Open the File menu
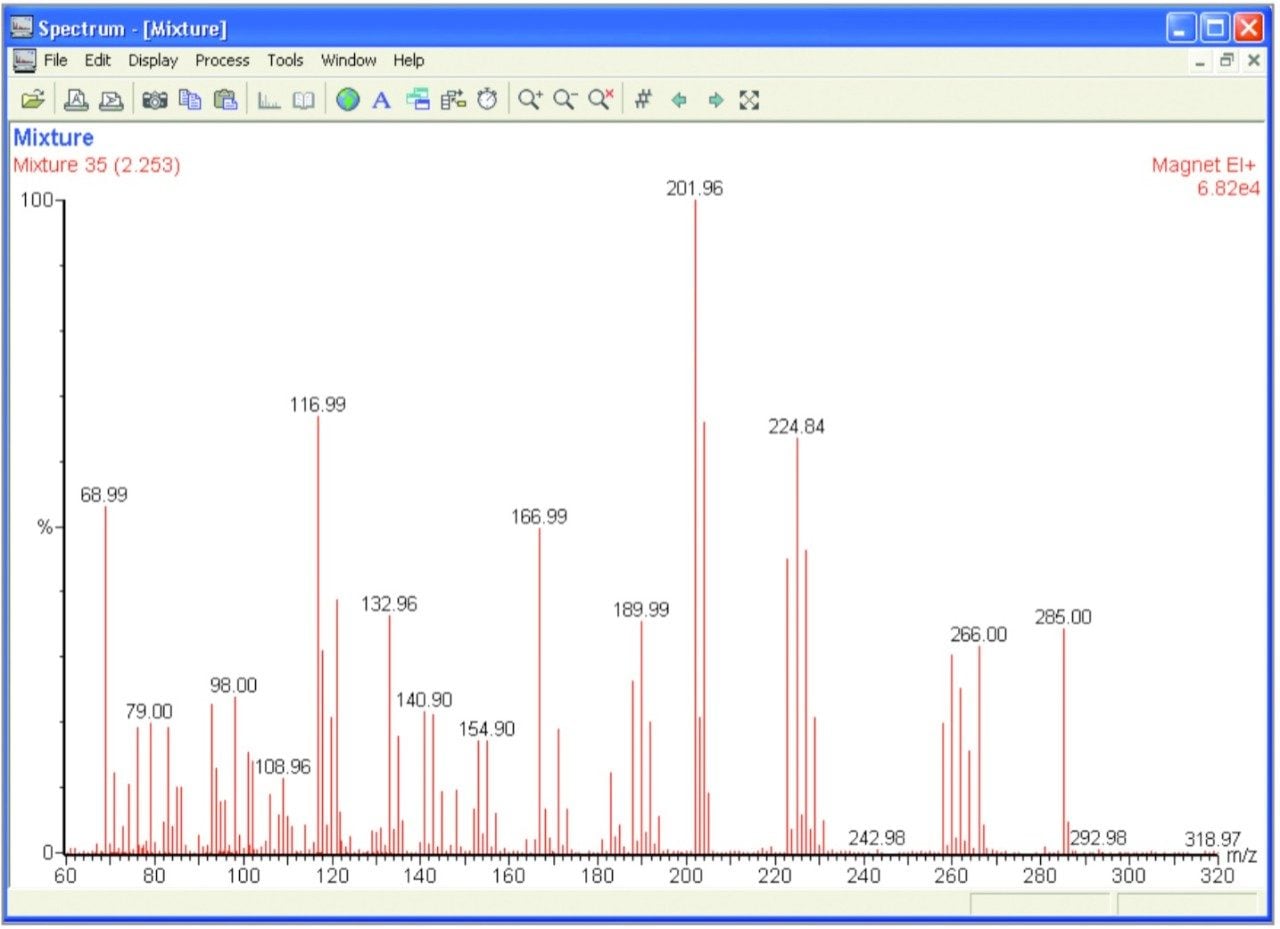The width and height of the screenshot is (1280, 929). coord(56,61)
